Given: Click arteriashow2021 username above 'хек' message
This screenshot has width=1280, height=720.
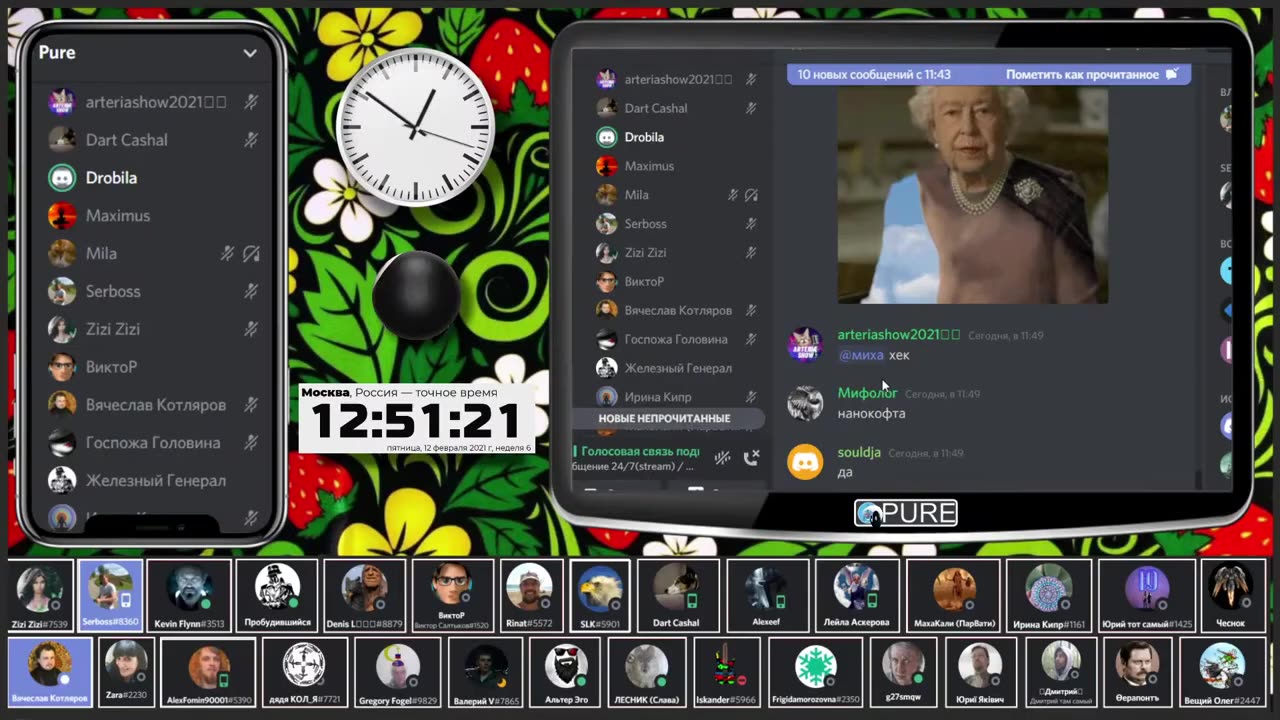Looking at the screenshot, I should 898,335.
